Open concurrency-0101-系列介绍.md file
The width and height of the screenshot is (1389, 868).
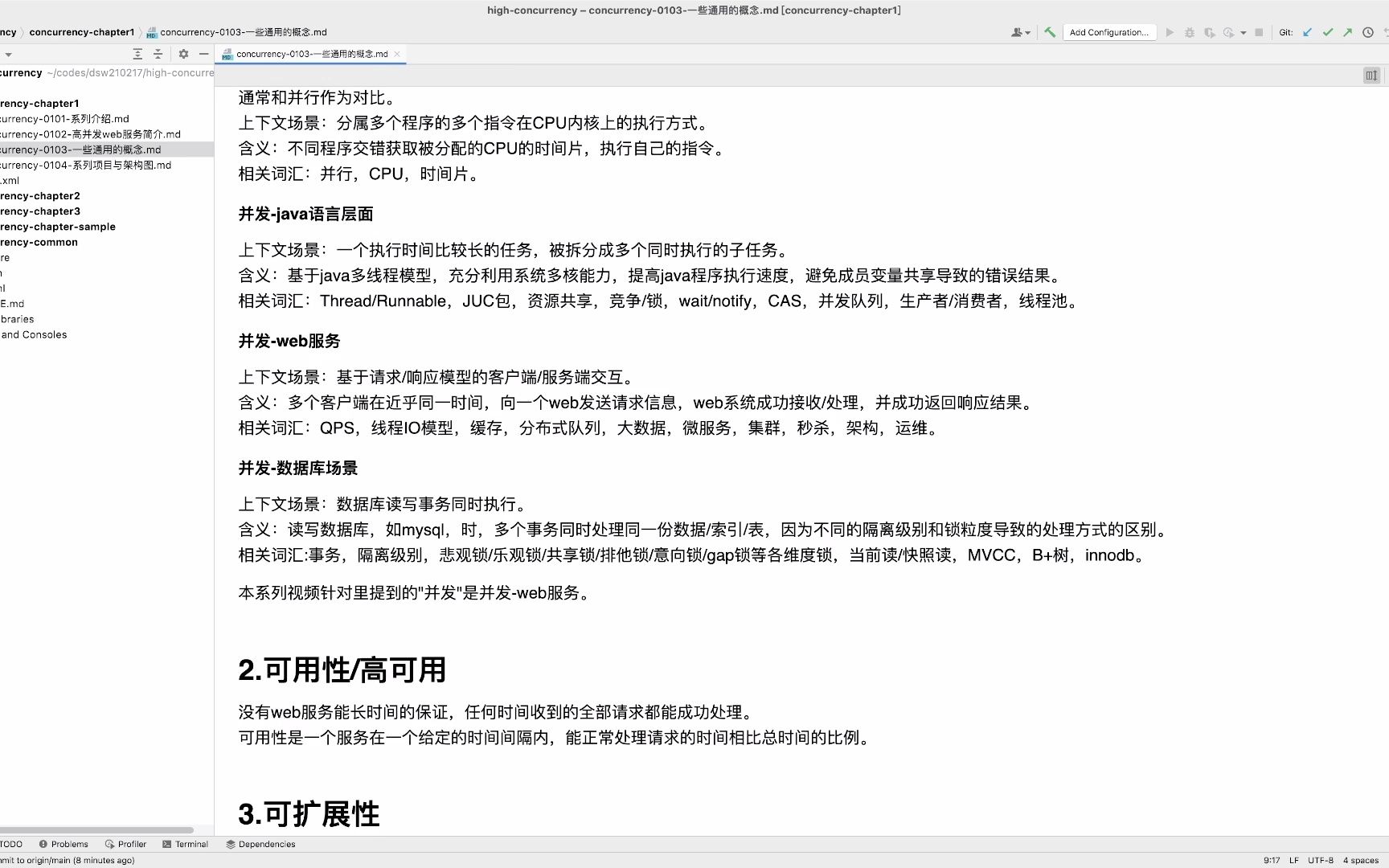click(x=64, y=118)
